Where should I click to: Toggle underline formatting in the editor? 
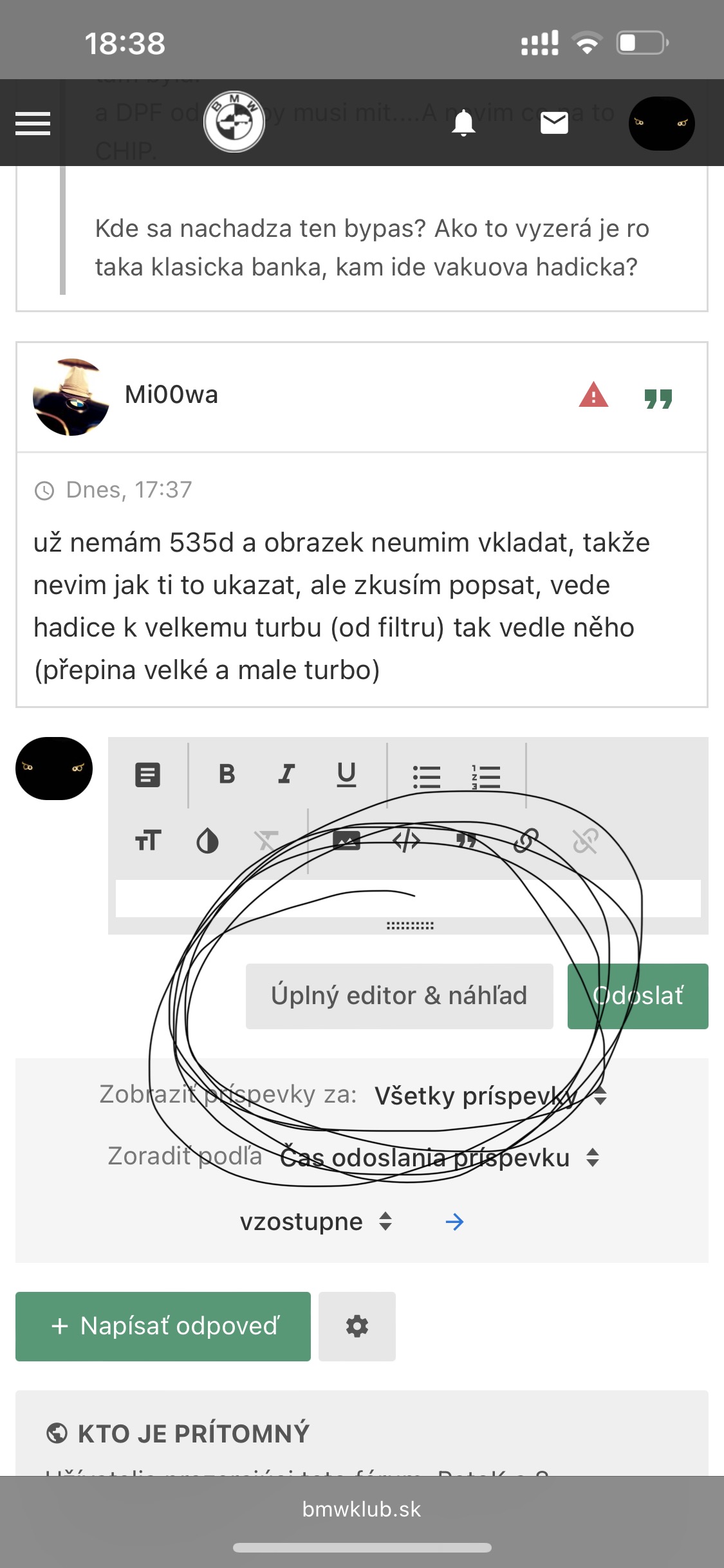tap(346, 774)
